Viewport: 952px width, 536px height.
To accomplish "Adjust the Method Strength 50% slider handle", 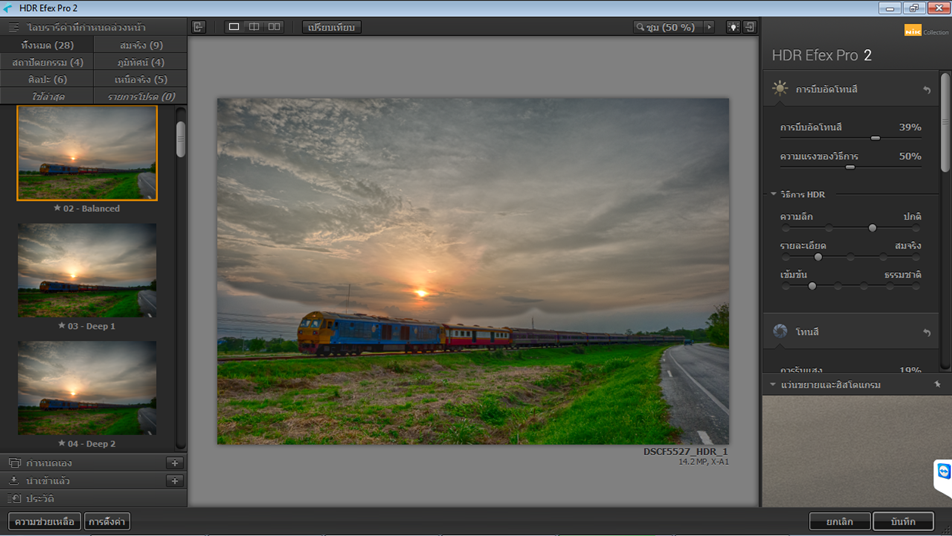I will click(850, 167).
